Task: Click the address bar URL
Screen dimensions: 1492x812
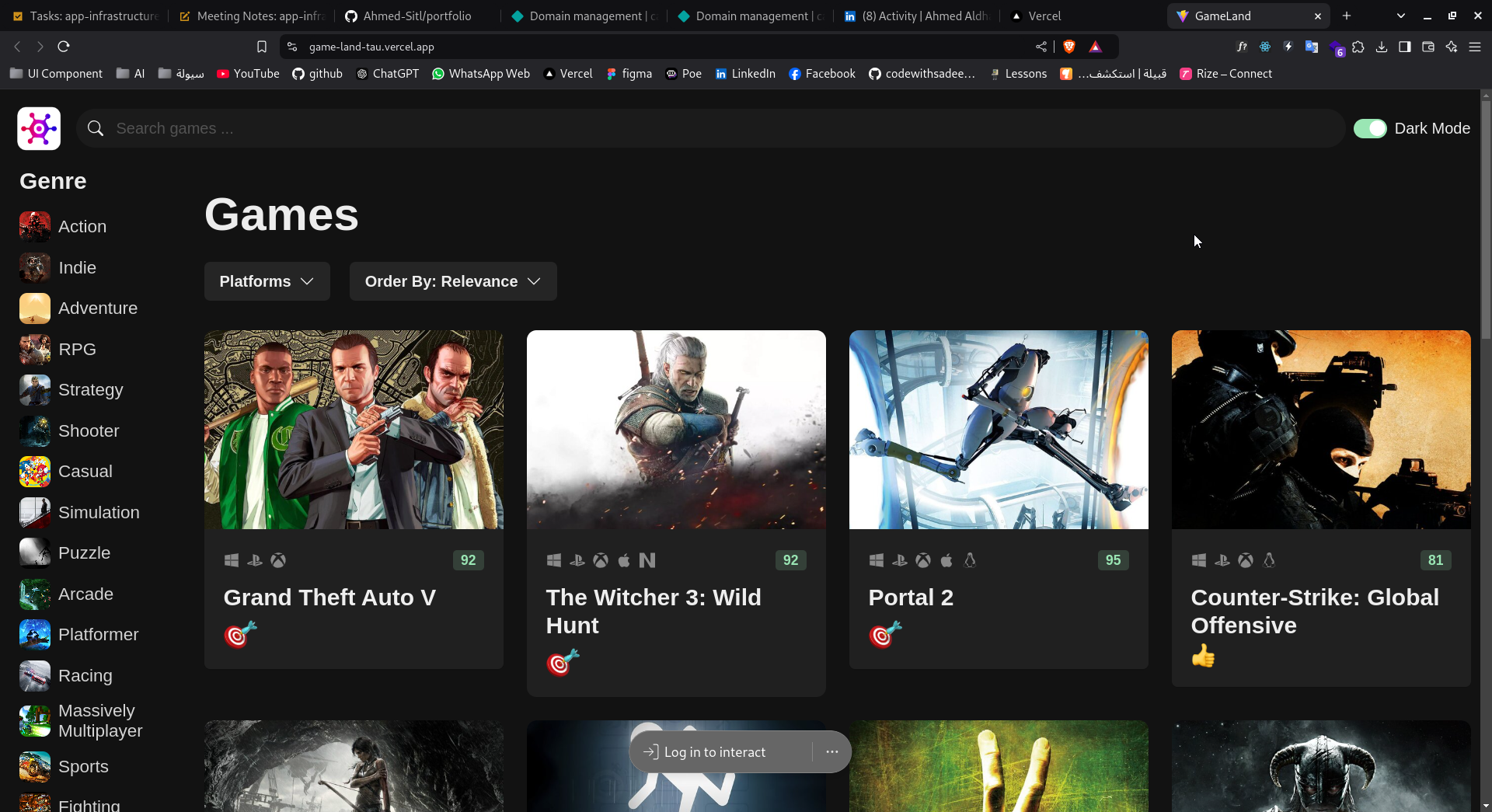Action: tap(371, 47)
